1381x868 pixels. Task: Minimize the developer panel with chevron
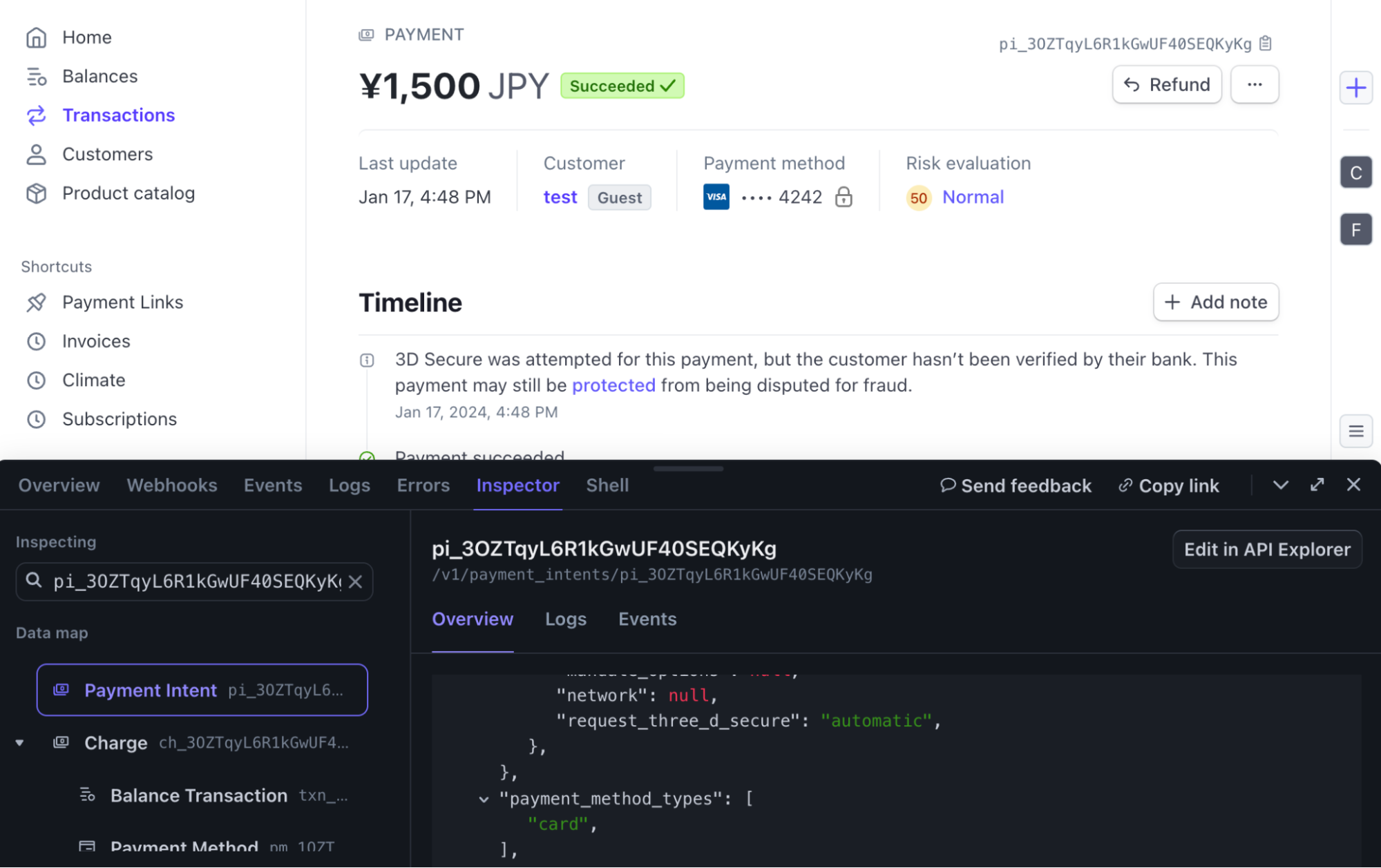click(x=1280, y=485)
